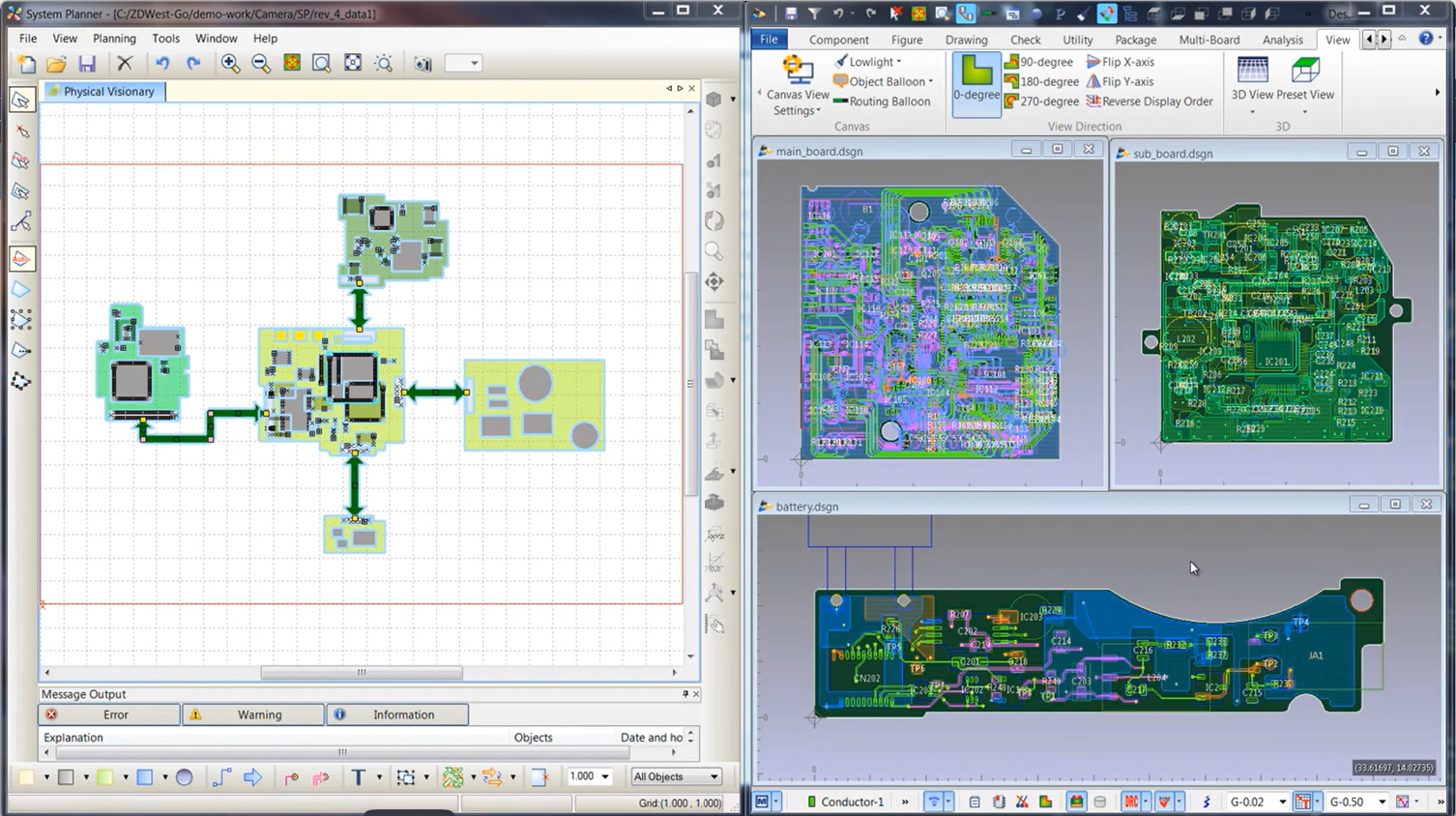1456x816 pixels.
Task: Zoom out on the Physical Visionary canvas
Action: pyautogui.click(x=261, y=64)
